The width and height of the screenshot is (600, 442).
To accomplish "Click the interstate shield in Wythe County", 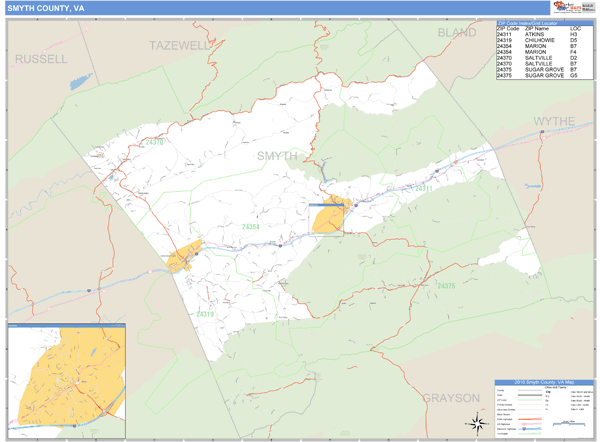I will coord(542,132).
